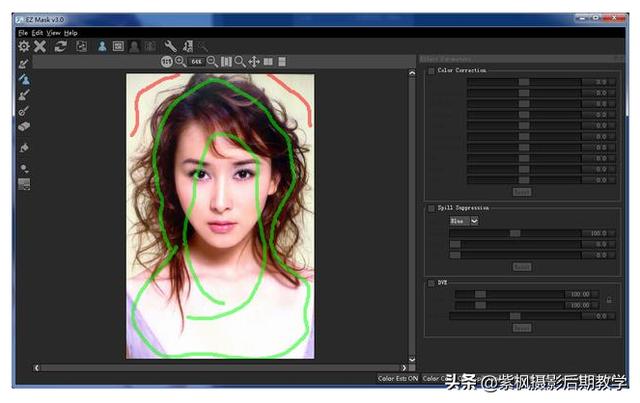Enable the DVE checkbox

click(431, 283)
